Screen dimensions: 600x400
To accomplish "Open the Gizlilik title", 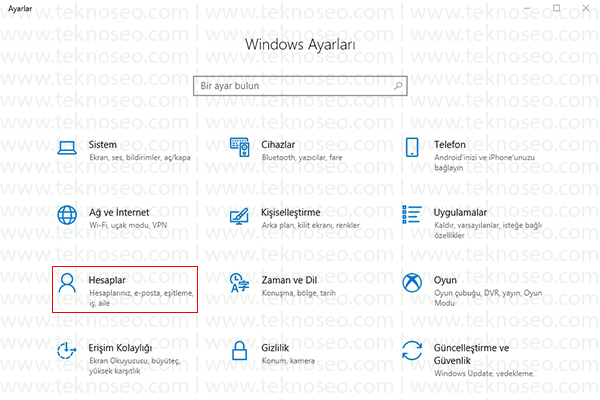I will 275,348.
